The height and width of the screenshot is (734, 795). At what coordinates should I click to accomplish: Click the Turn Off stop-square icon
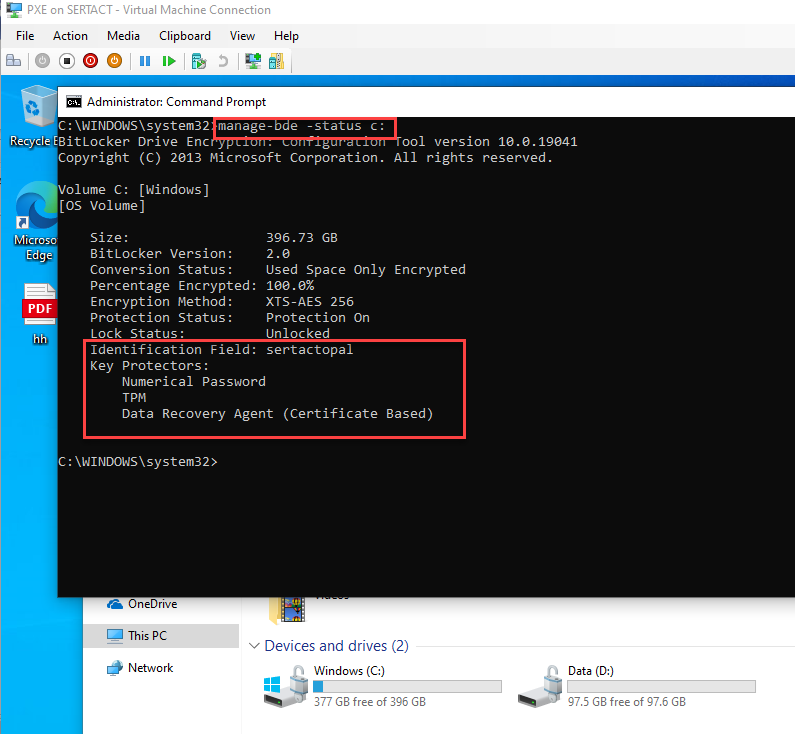pos(67,61)
